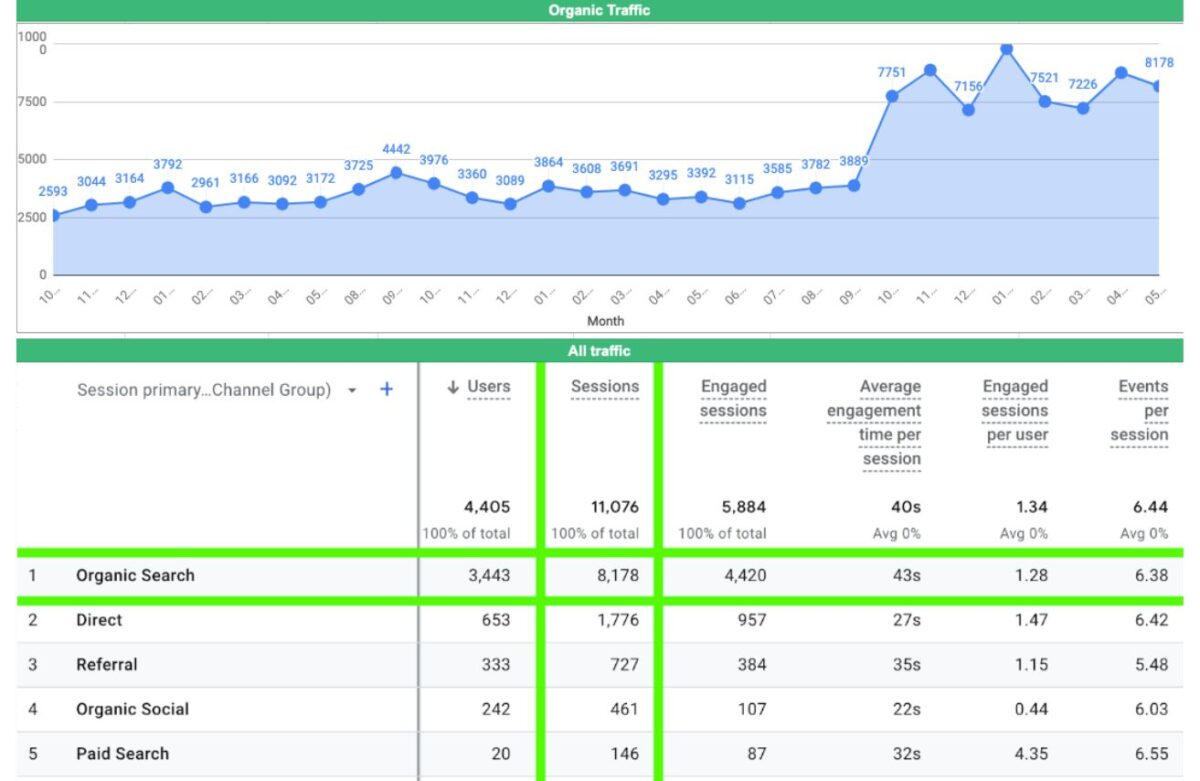Click the All traffic section header

point(599,350)
